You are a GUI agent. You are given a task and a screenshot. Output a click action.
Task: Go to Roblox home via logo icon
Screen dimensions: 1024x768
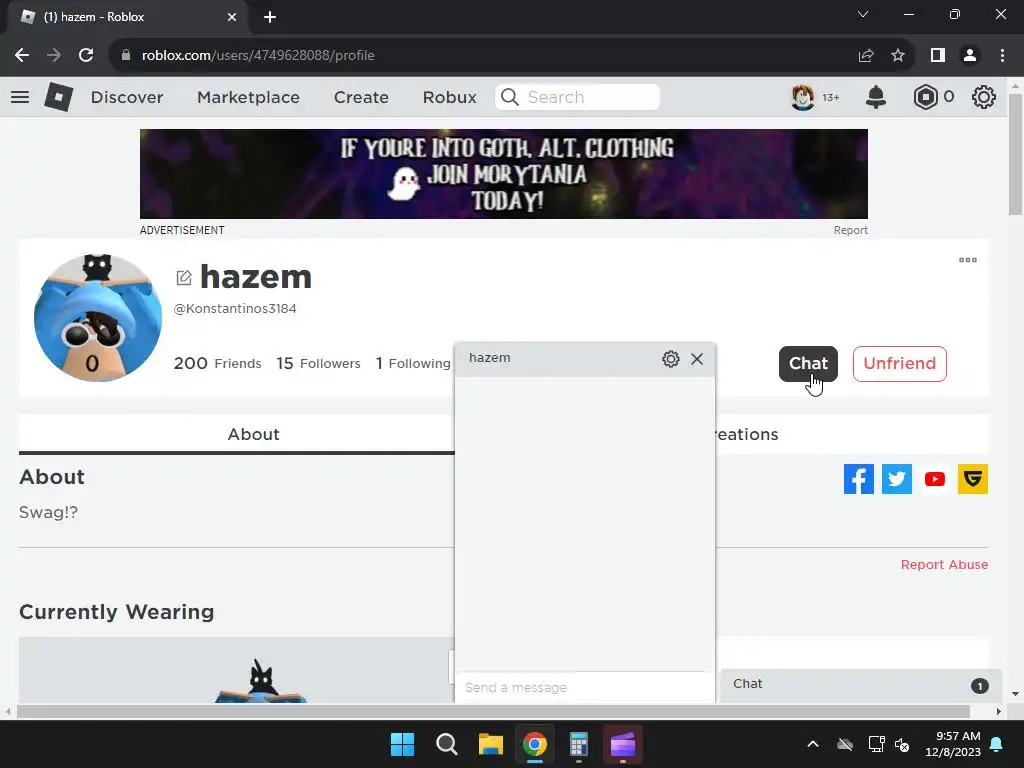tap(59, 97)
